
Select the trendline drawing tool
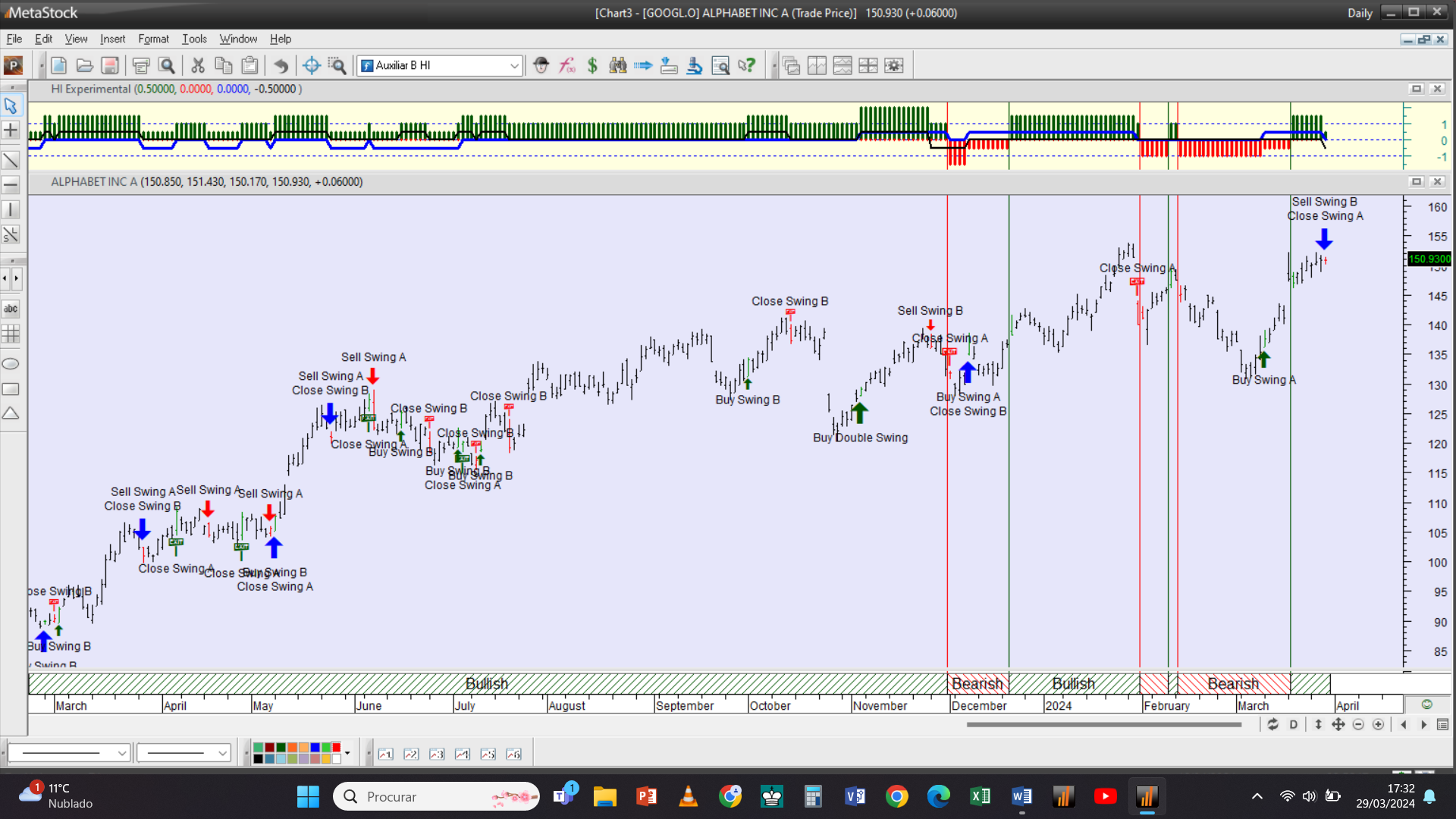click(x=11, y=160)
